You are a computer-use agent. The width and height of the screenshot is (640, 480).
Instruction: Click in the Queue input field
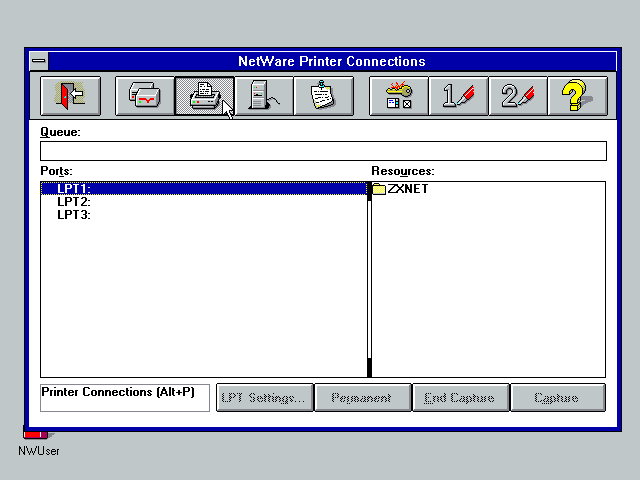tap(323, 151)
